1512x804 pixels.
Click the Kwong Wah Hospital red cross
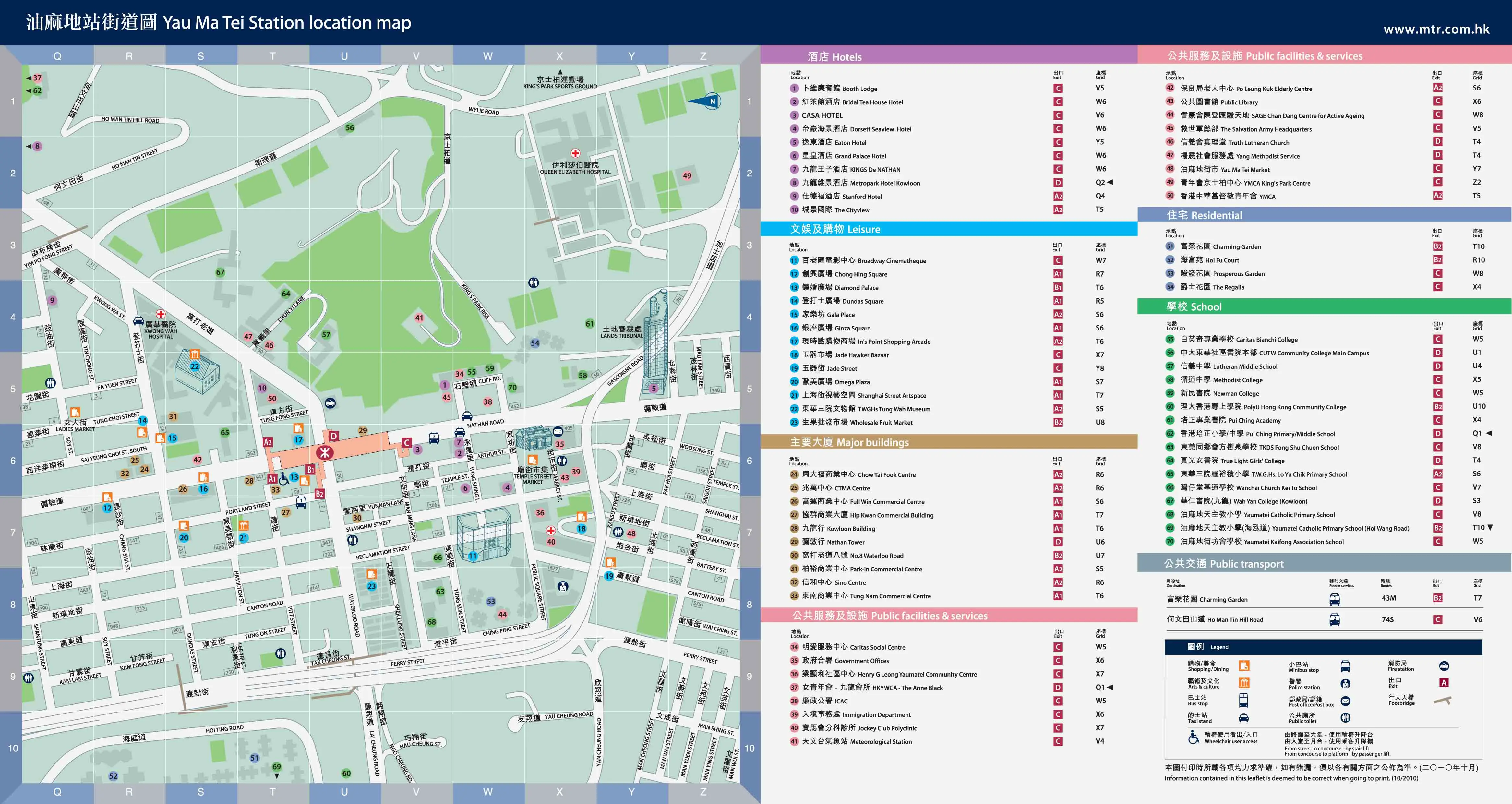click(160, 314)
